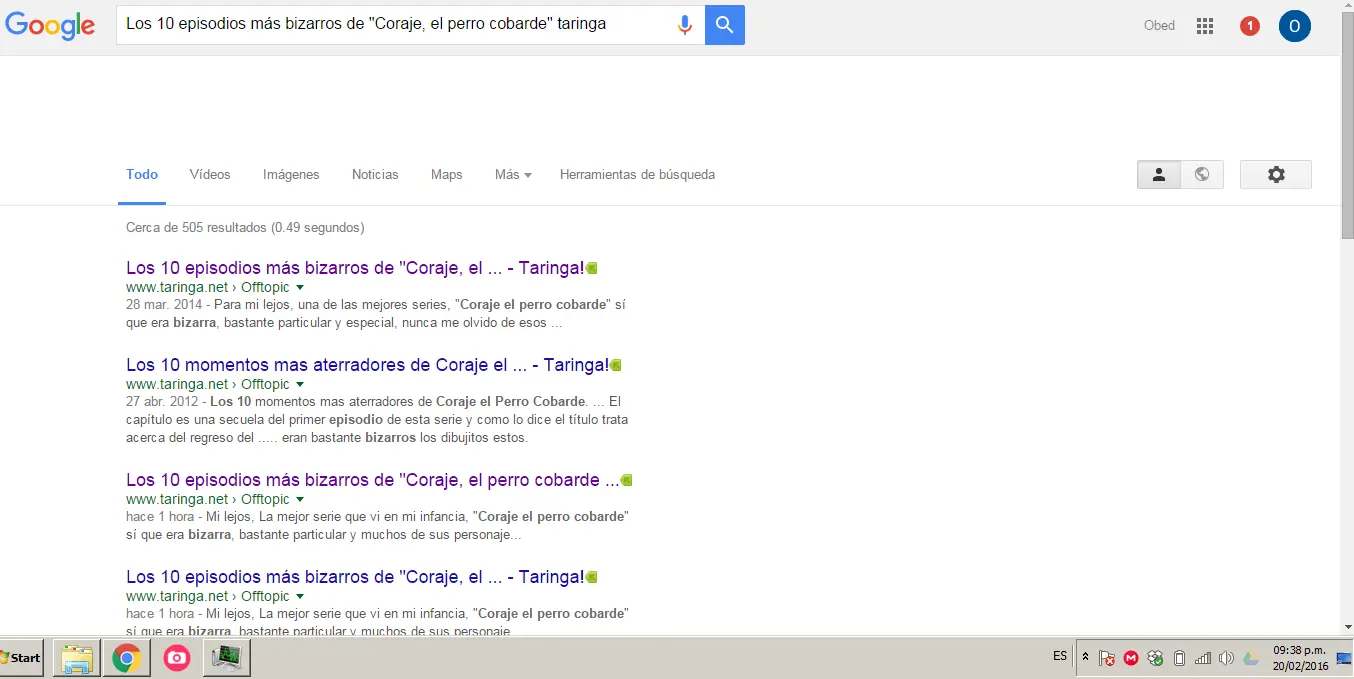
Task: Select the 'Todo' tab
Action: pyautogui.click(x=142, y=174)
